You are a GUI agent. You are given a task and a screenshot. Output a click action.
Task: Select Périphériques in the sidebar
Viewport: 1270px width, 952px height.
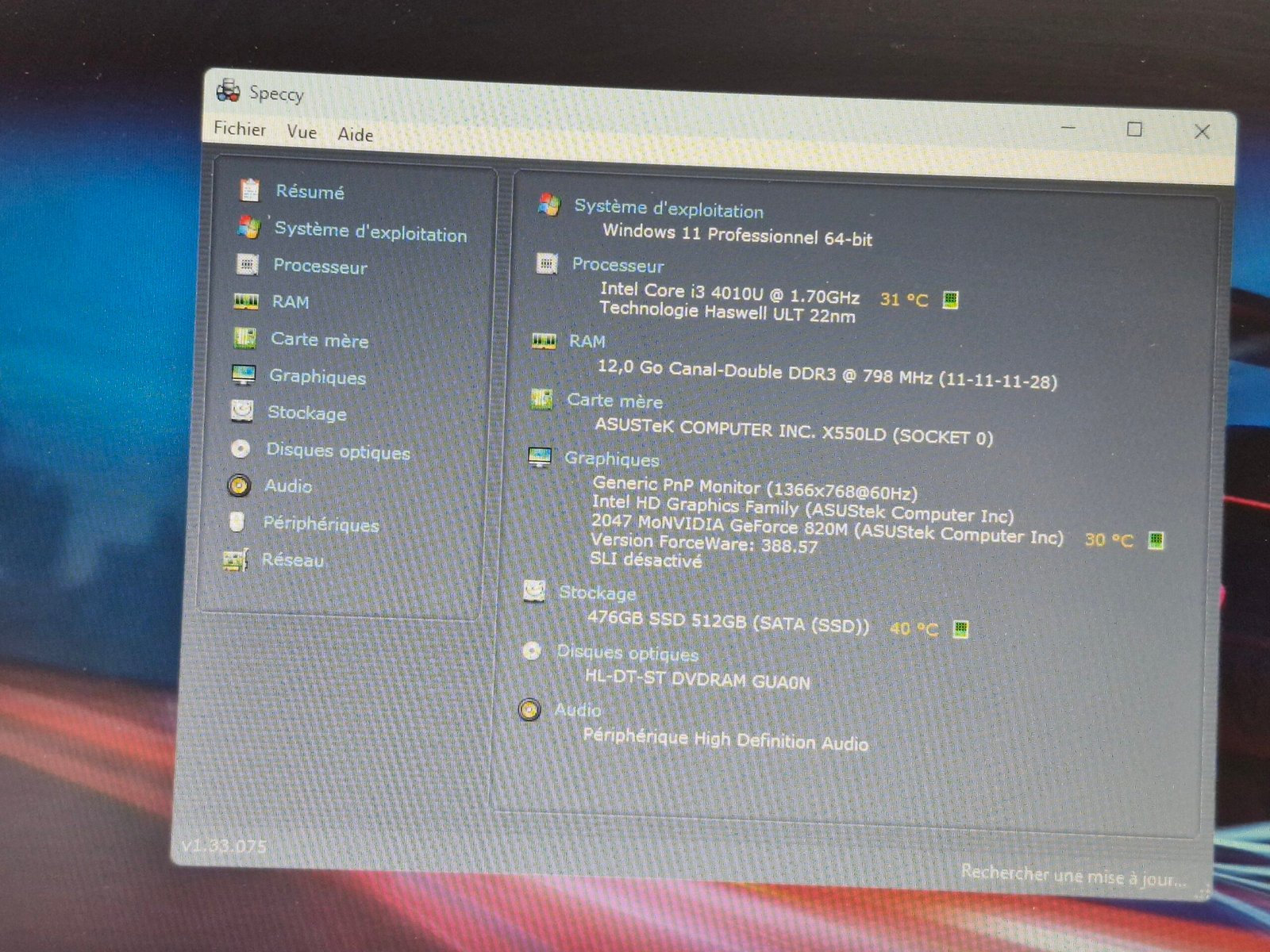click(321, 524)
